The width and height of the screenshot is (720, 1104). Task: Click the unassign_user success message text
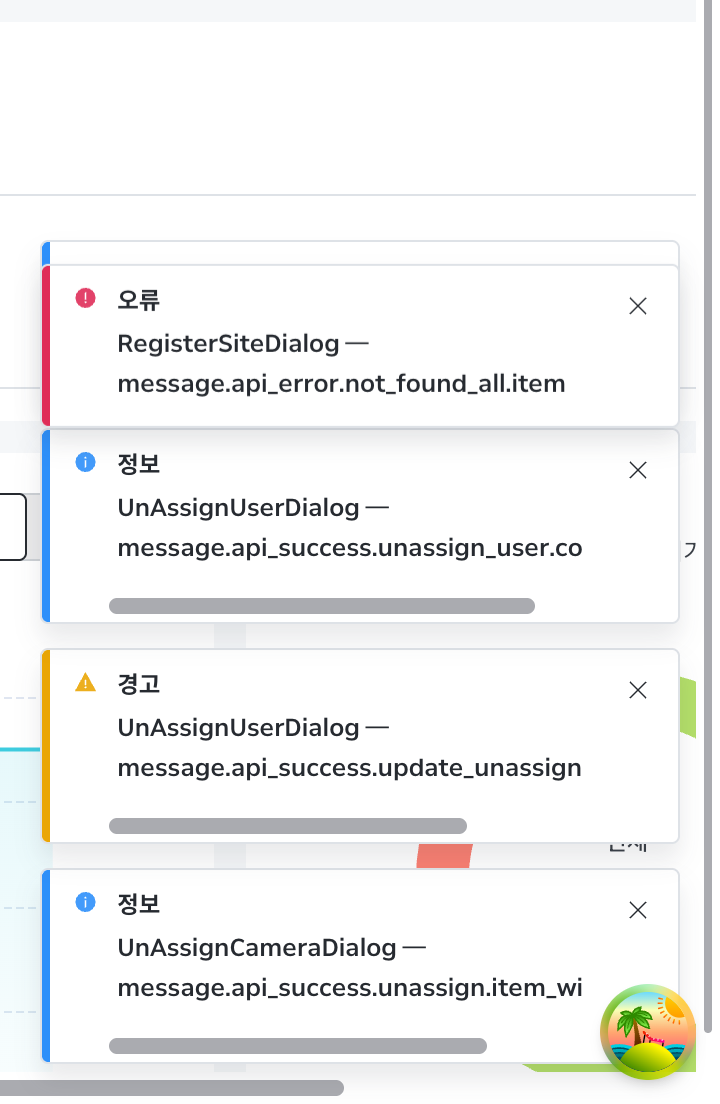pos(349,548)
